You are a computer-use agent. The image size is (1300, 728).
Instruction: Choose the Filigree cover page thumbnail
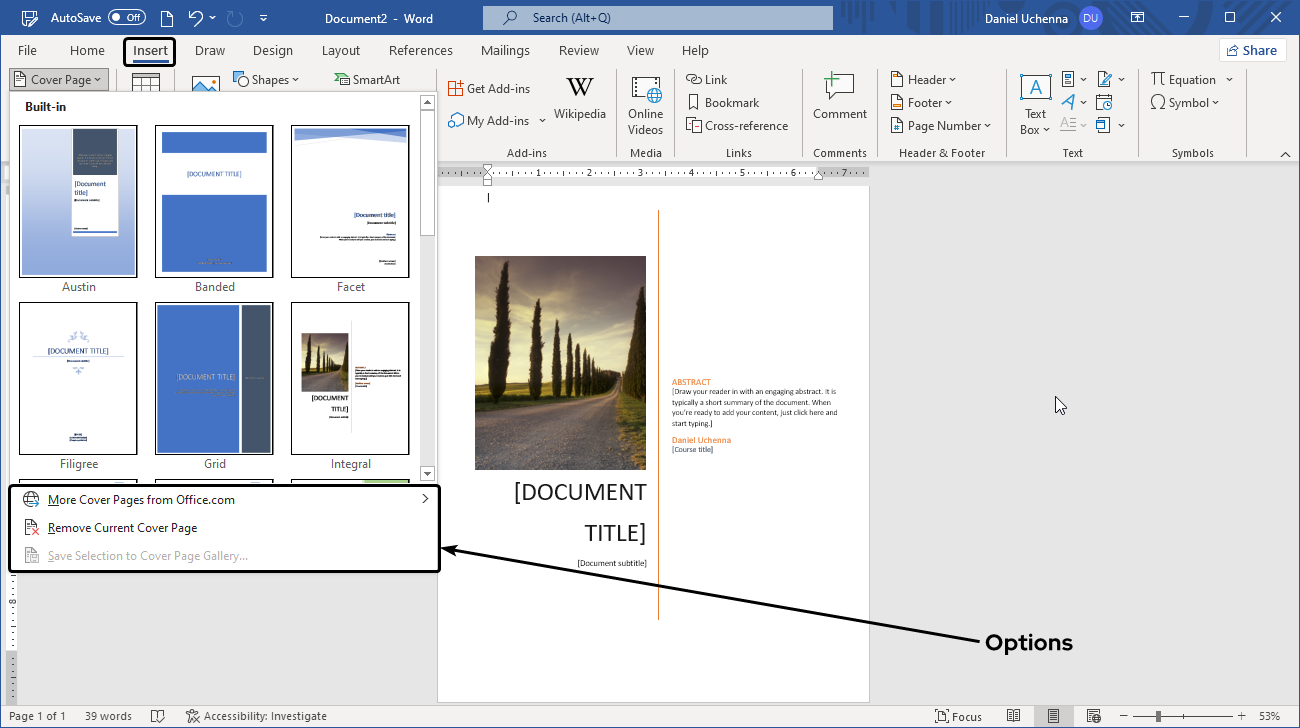coord(79,378)
